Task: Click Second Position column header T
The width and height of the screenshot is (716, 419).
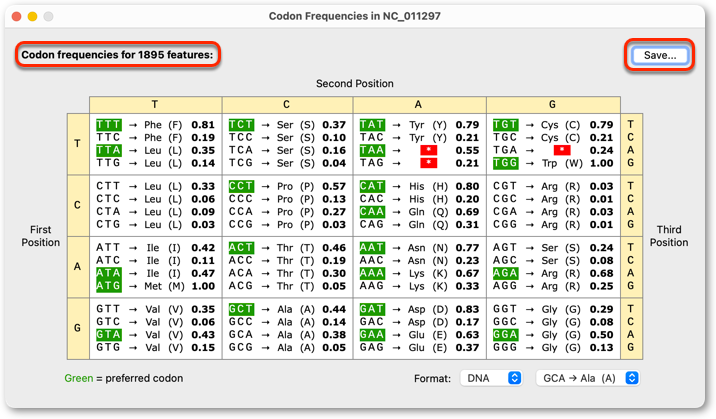Action: pyautogui.click(x=155, y=105)
